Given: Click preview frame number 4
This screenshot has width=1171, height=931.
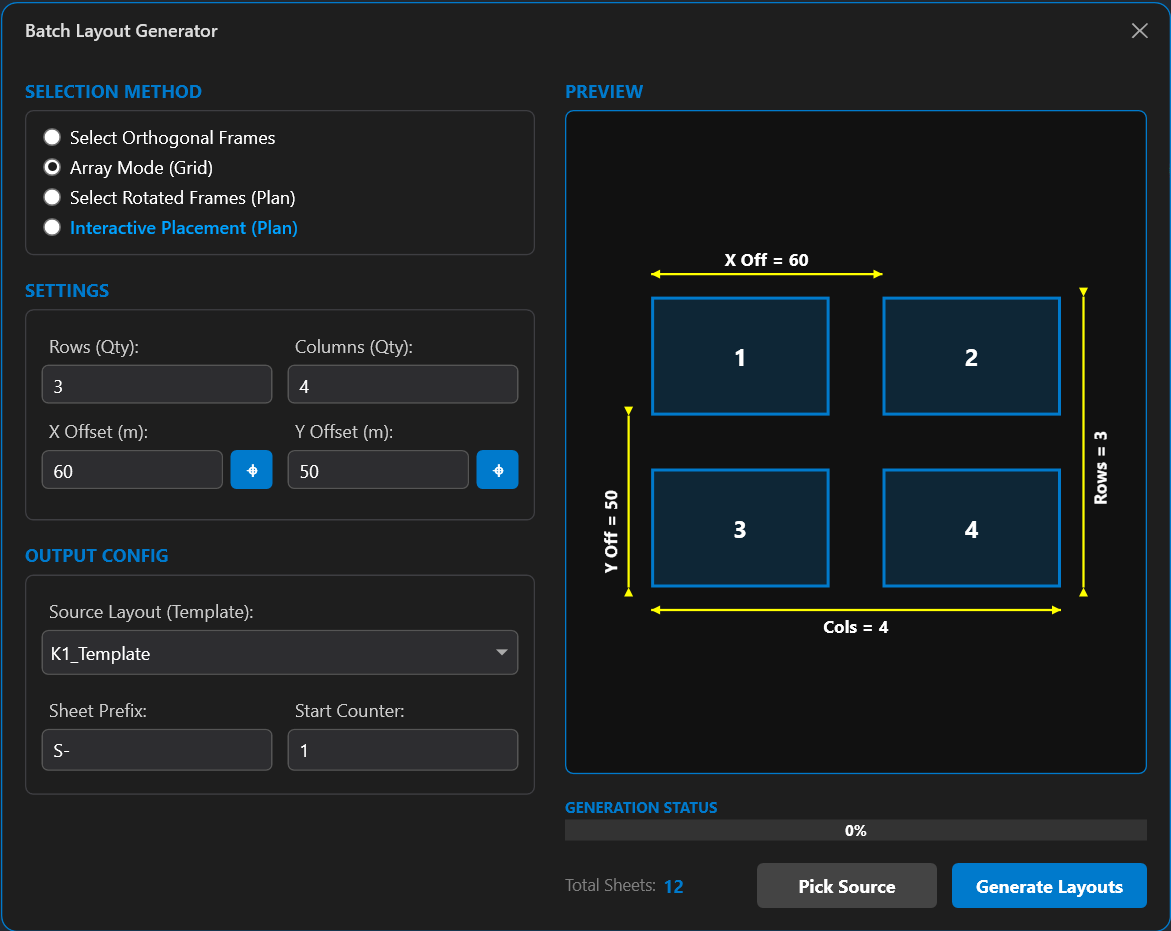Looking at the screenshot, I should click(x=972, y=529).
